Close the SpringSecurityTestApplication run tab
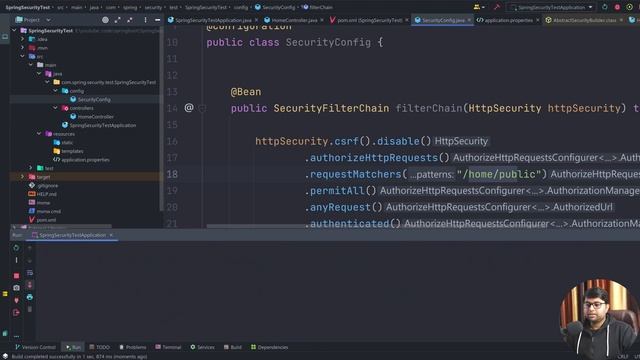Viewport: 640px width, 360px height. pyautogui.click(x=111, y=235)
